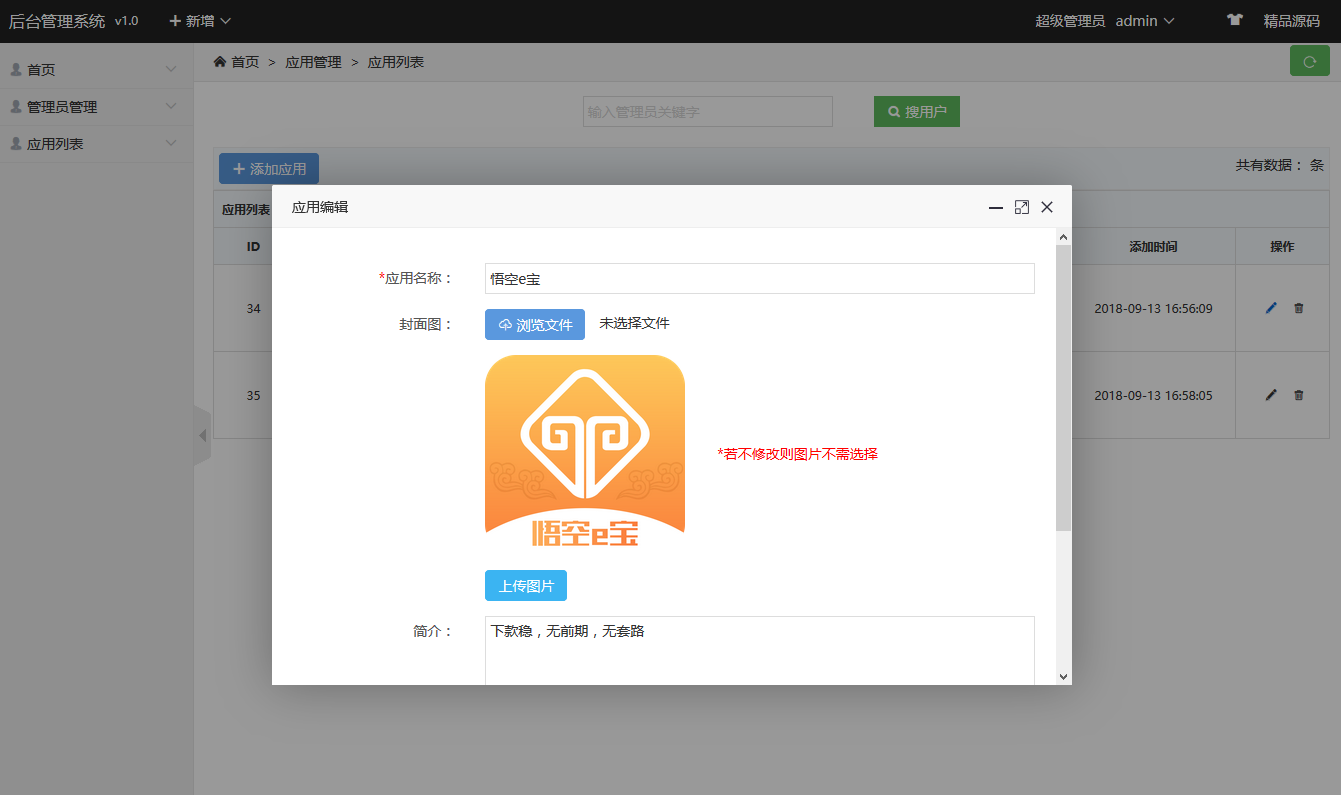Click the edit pencil icon for ID 34
Image resolution: width=1341 pixels, height=795 pixels.
click(1271, 308)
